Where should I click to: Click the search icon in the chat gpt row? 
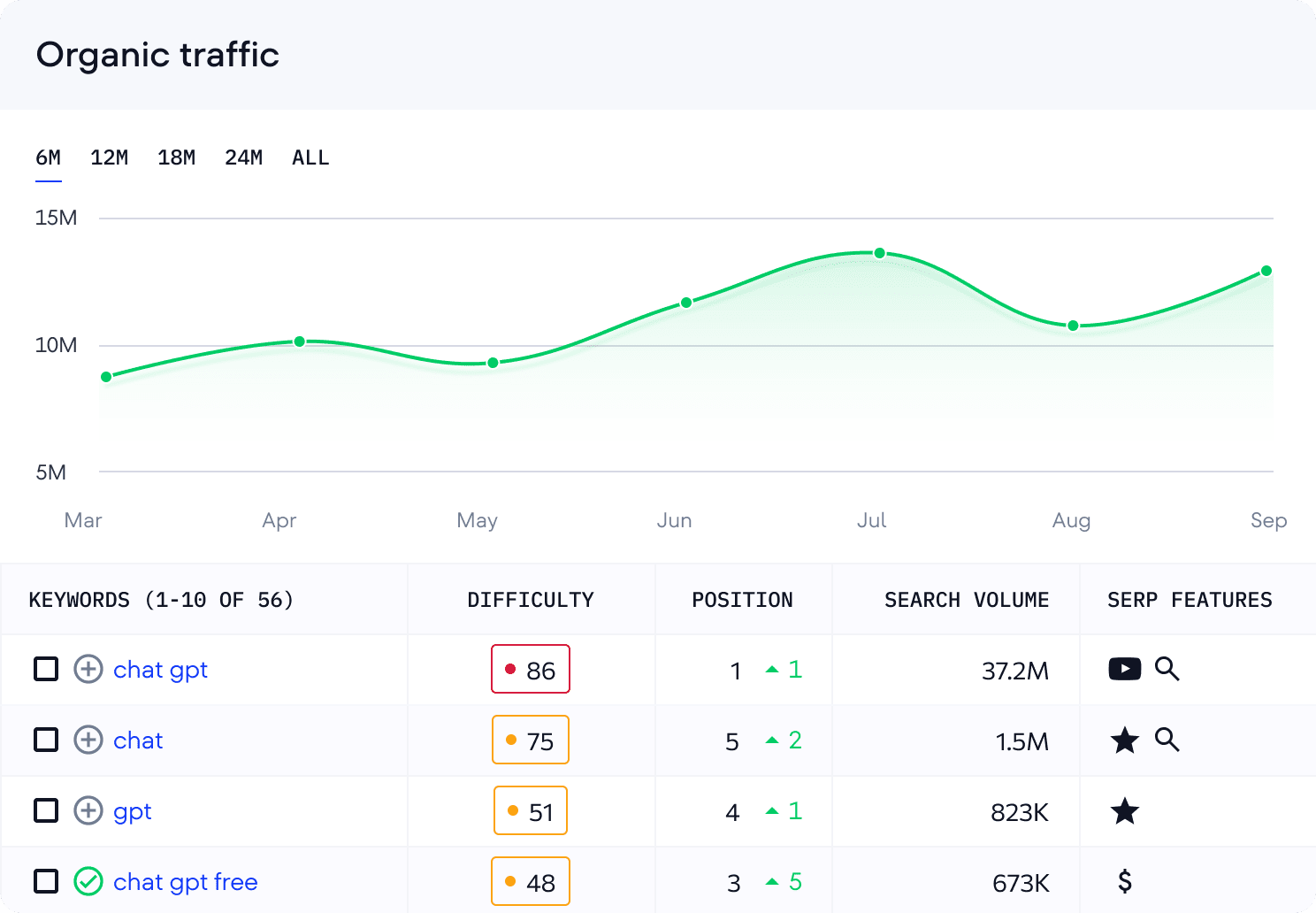[x=1167, y=669]
